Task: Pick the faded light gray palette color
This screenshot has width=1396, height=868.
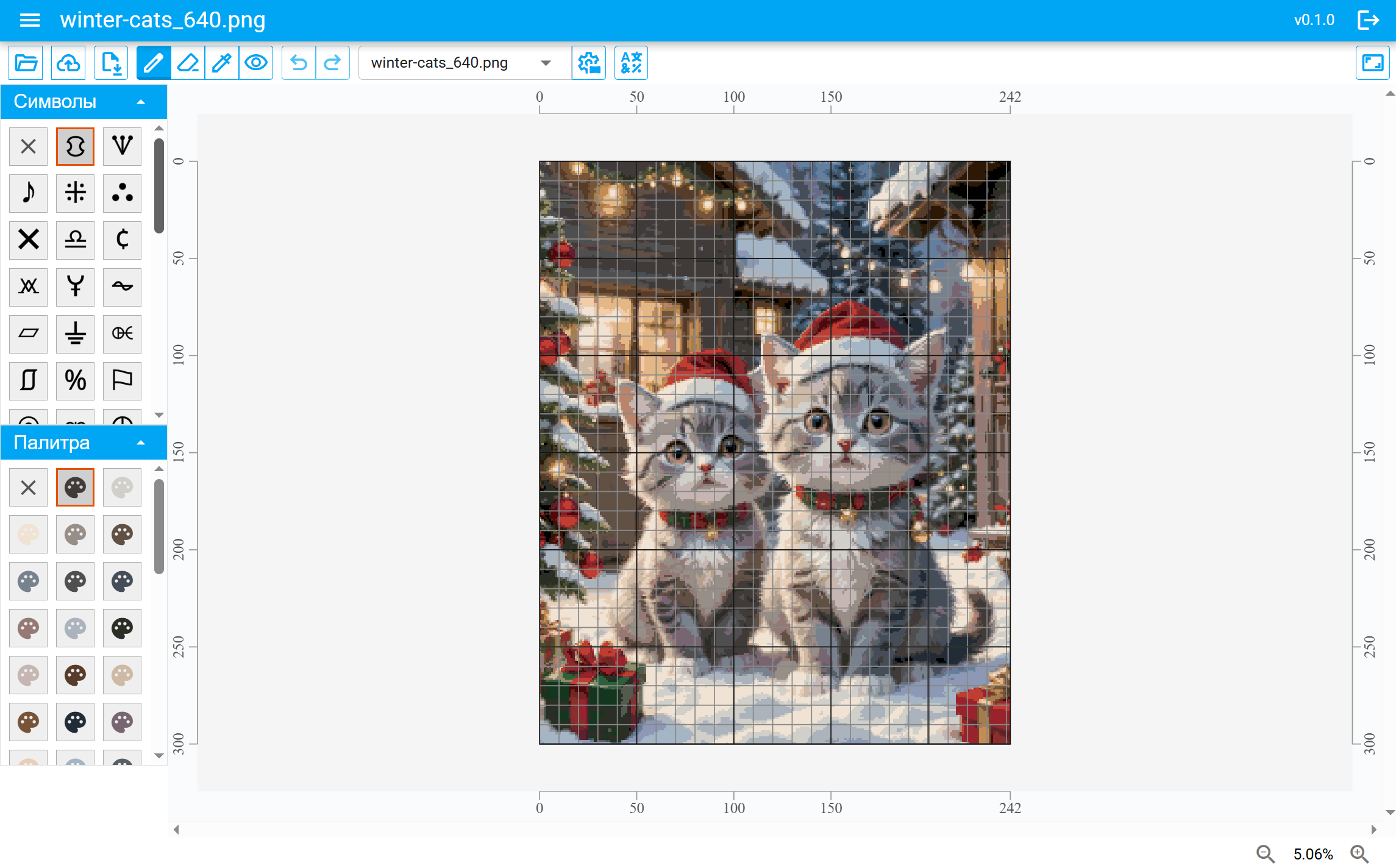Action: click(123, 488)
